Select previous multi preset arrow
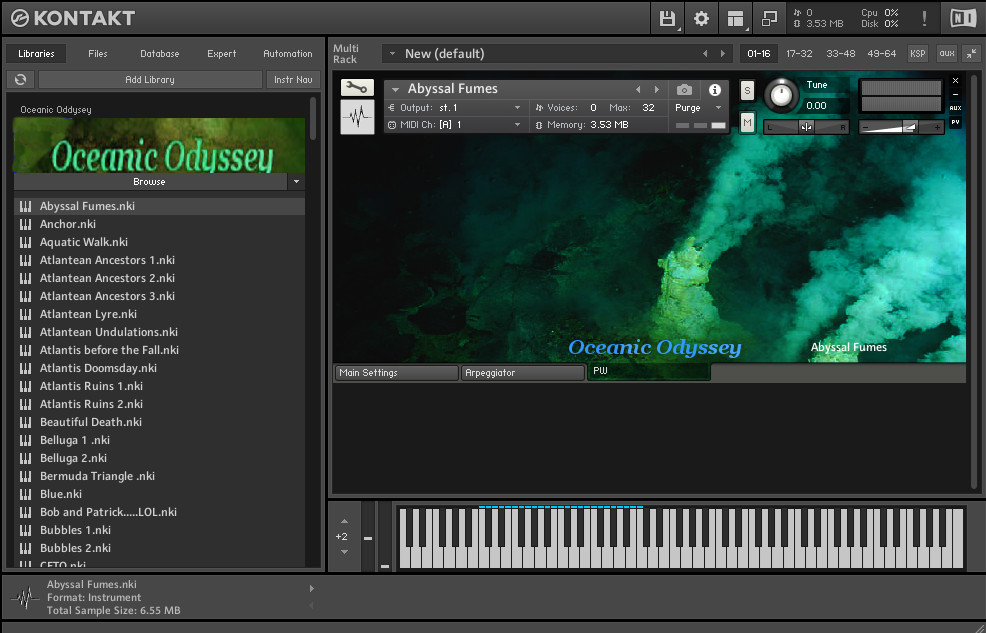 [705, 54]
